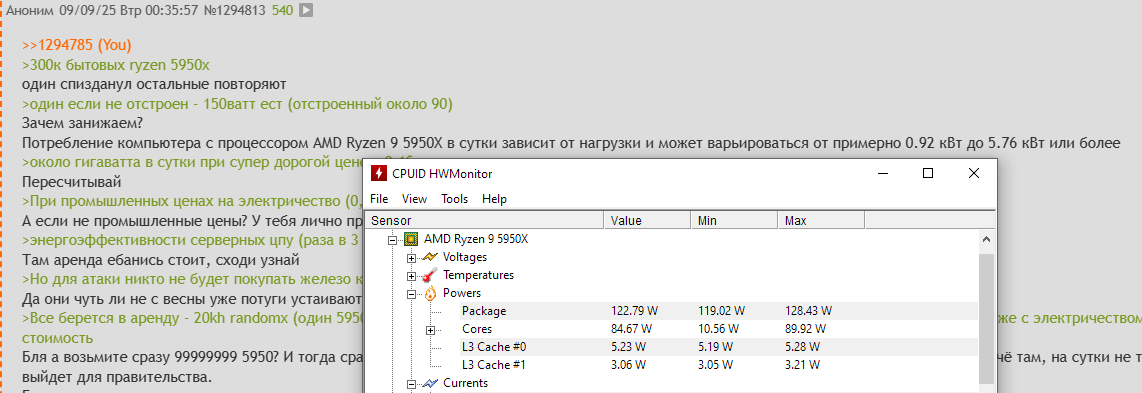Click the Package maximum 128.43 W
The width and height of the screenshot is (1142, 393).
click(x=808, y=311)
